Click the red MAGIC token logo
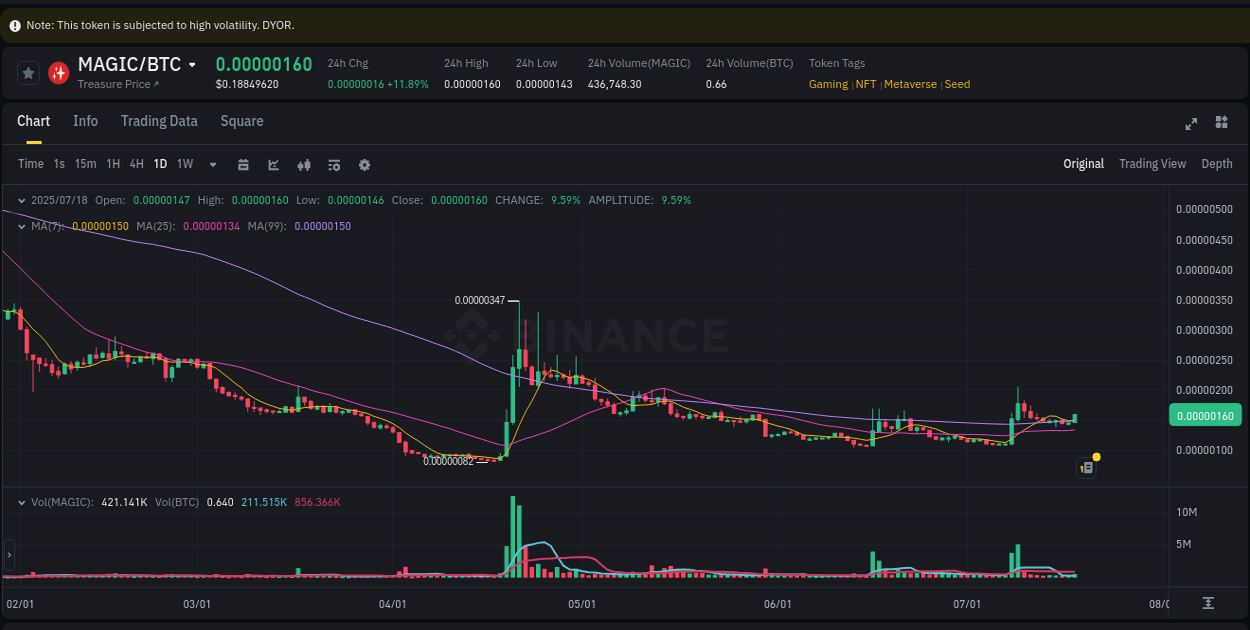The height and width of the screenshot is (630, 1250). [x=59, y=72]
